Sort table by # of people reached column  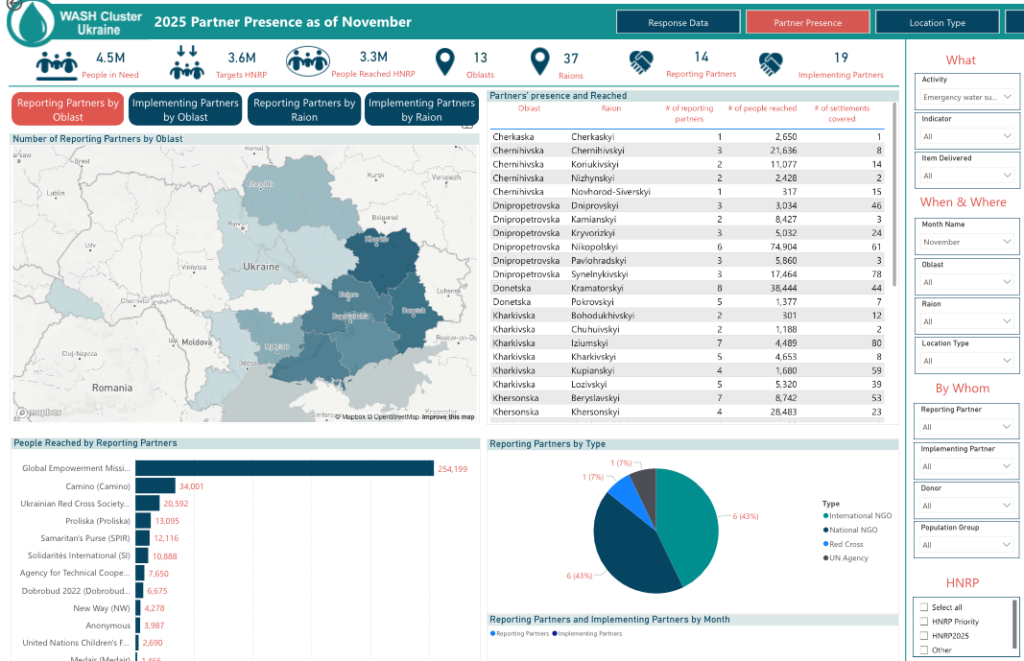click(x=762, y=108)
